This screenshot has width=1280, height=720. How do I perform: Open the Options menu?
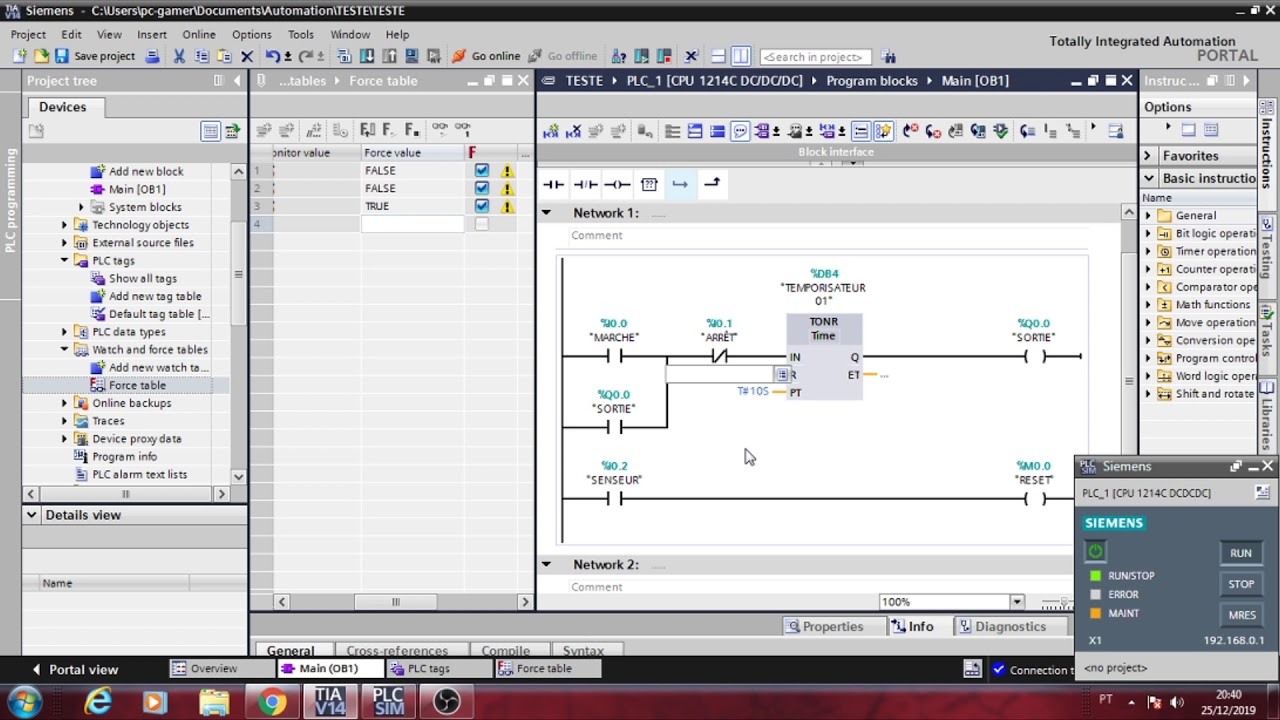click(251, 34)
